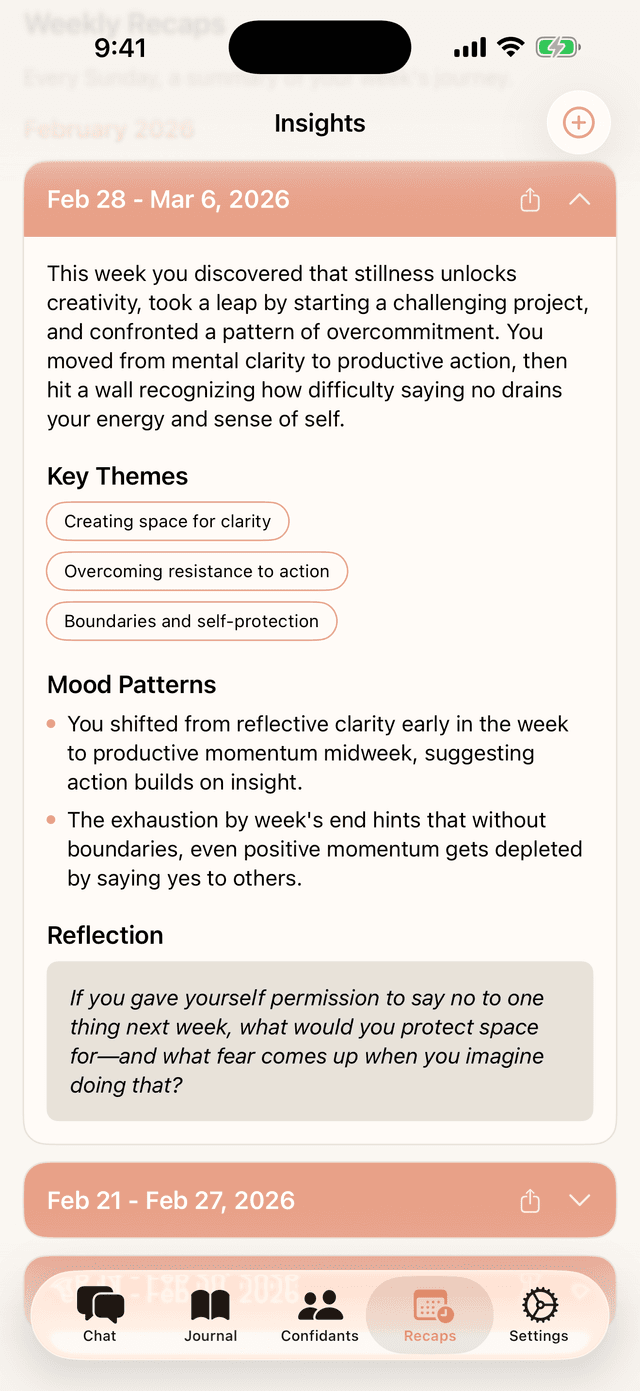Create a new insight with the plus icon
640x1391 pixels.
pyautogui.click(x=578, y=122)
